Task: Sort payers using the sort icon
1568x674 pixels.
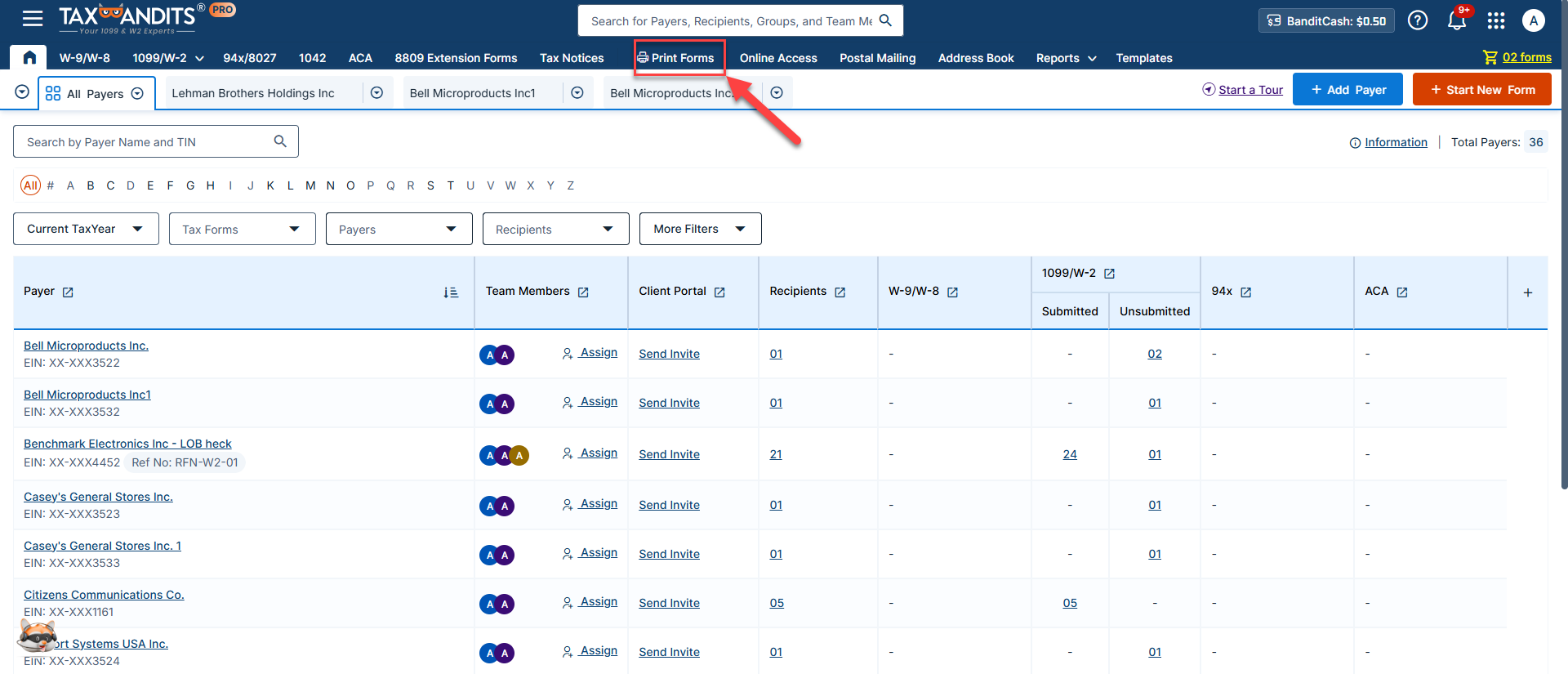Action: pos(451,292)
